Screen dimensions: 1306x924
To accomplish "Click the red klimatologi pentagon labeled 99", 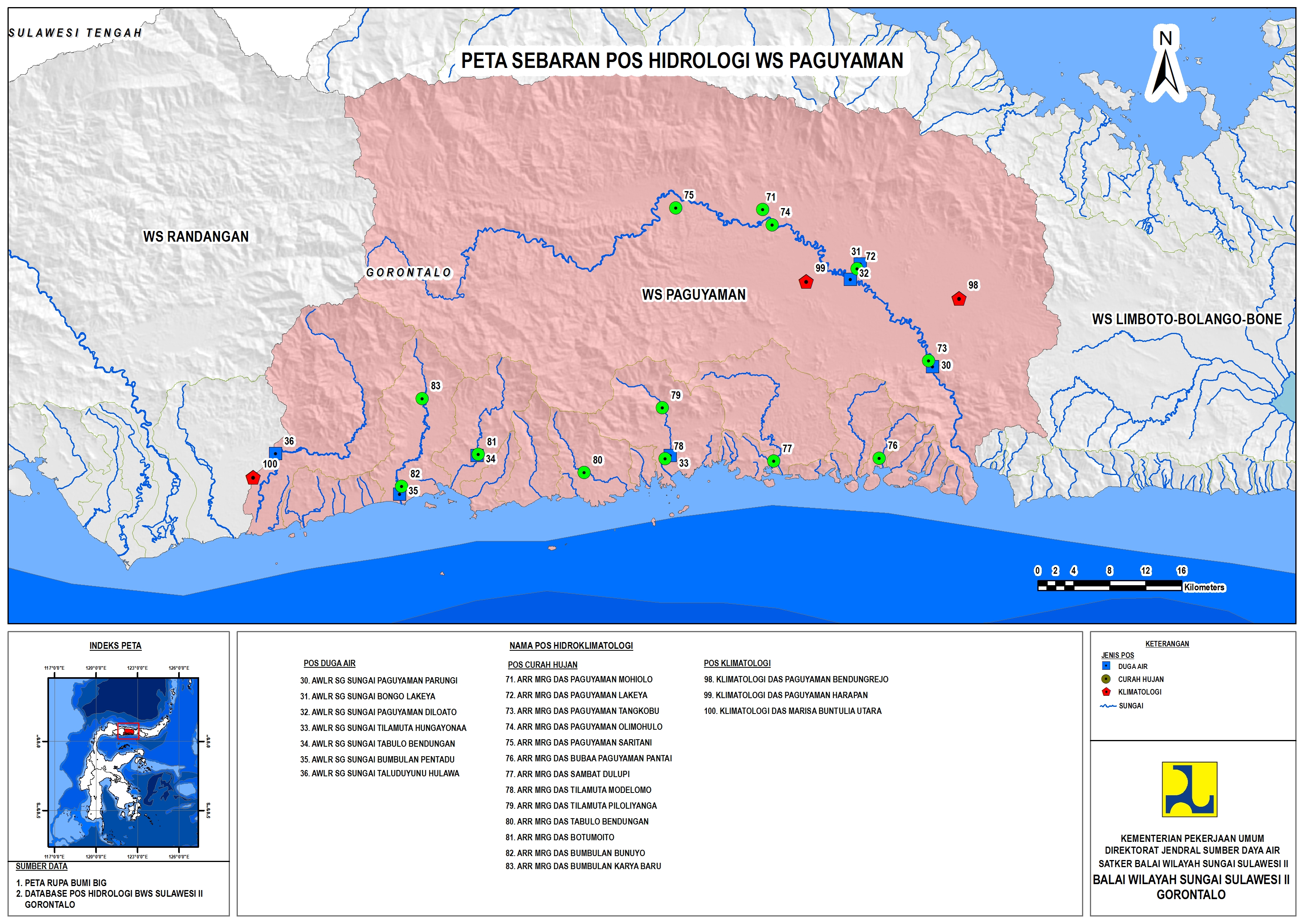I will [806, 282].
